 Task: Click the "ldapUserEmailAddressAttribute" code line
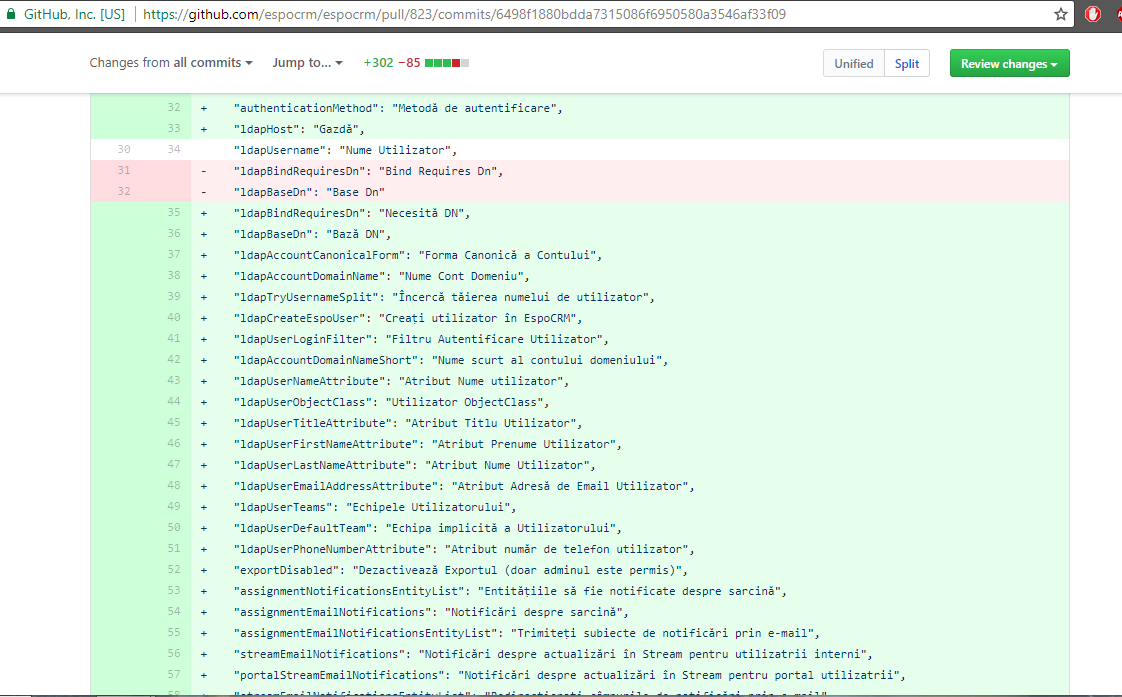[464, 486]
